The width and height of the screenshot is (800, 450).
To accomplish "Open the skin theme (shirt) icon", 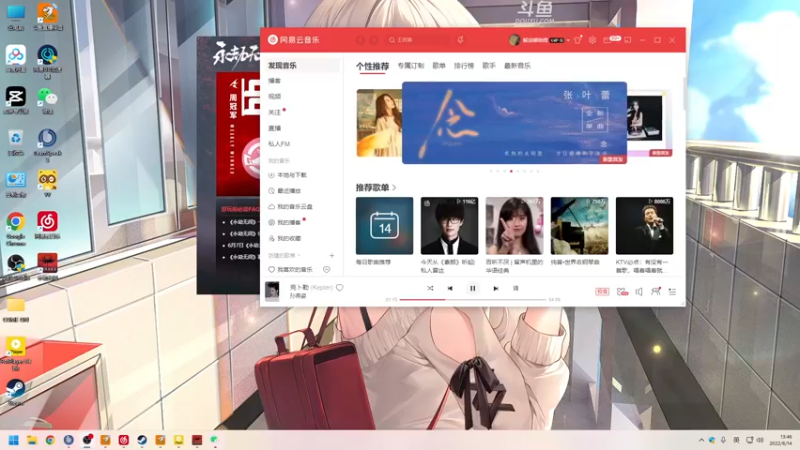I will 578,40.
